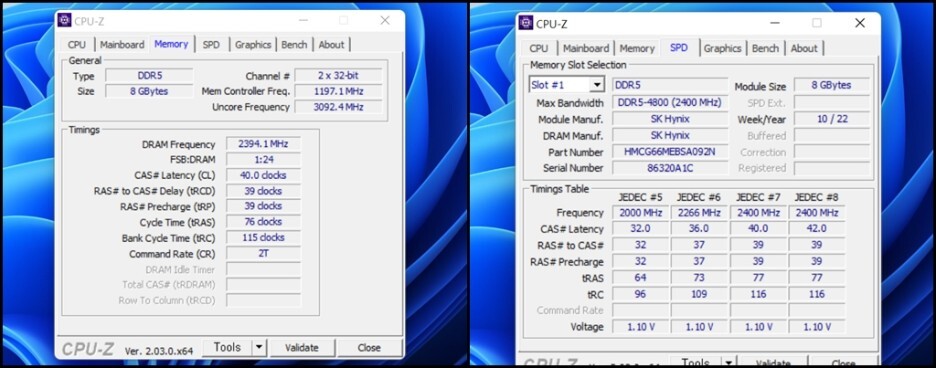This screenshot has width=936, height=368.
Task: Click 2 x 32-bit Channel # value
Action: (338, 76)
